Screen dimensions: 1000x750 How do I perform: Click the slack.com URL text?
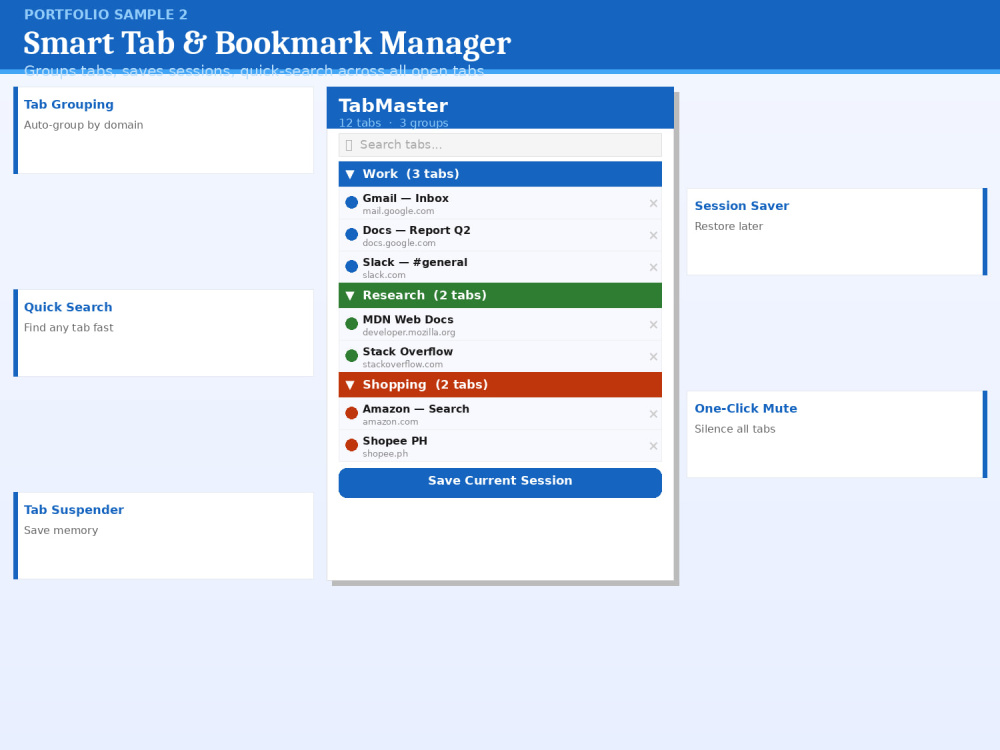(384, 275)
